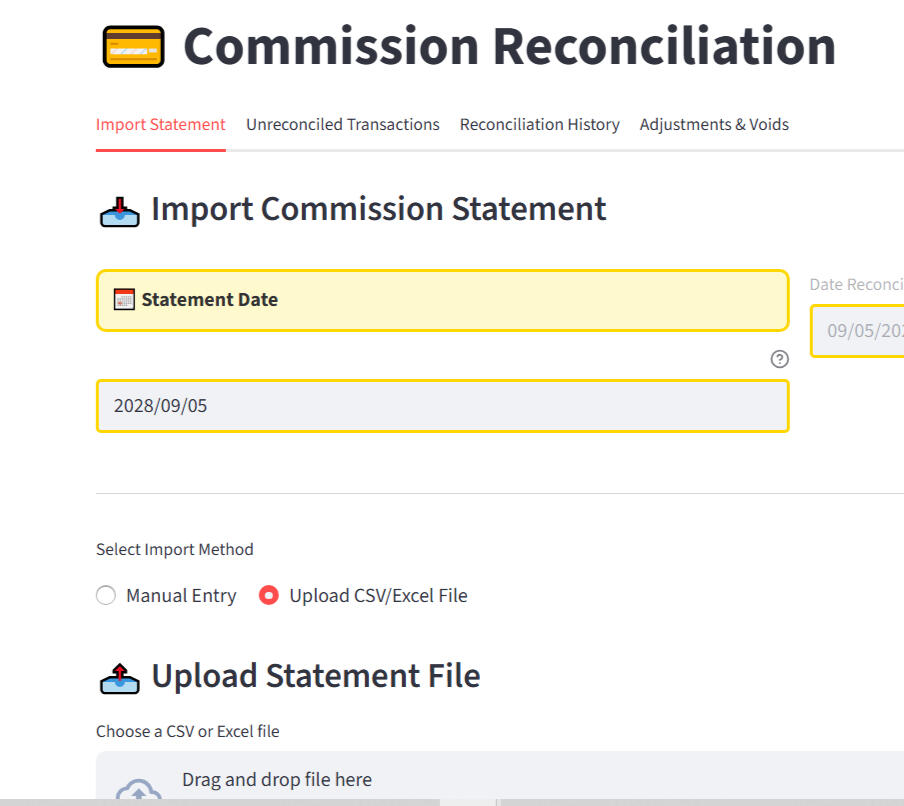Click the cloud upload icon in dropzone

138,792
